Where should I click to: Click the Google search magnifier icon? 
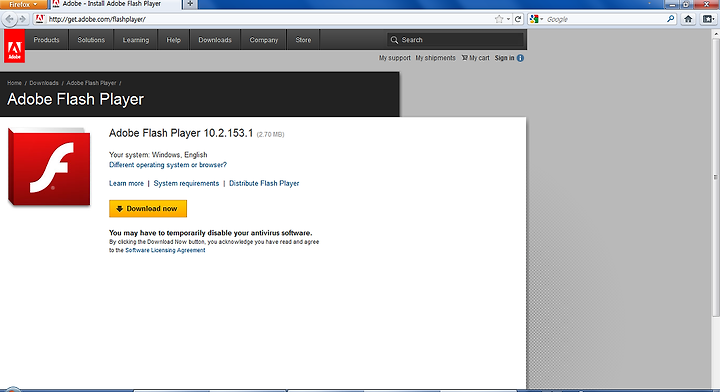670,19
